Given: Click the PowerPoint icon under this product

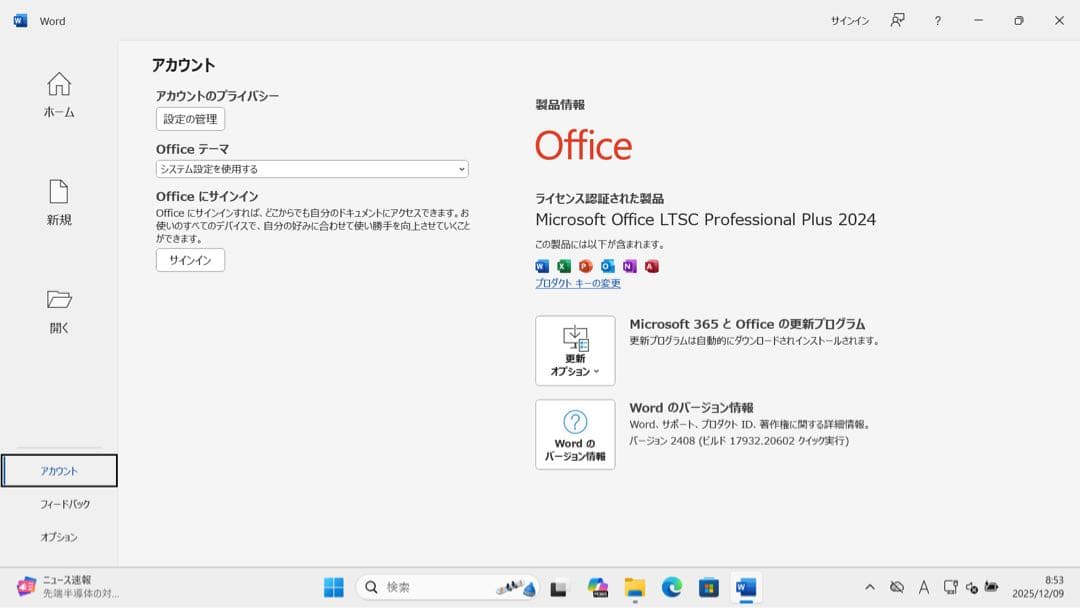Looking at the screenshot, I should click(585, 265).
